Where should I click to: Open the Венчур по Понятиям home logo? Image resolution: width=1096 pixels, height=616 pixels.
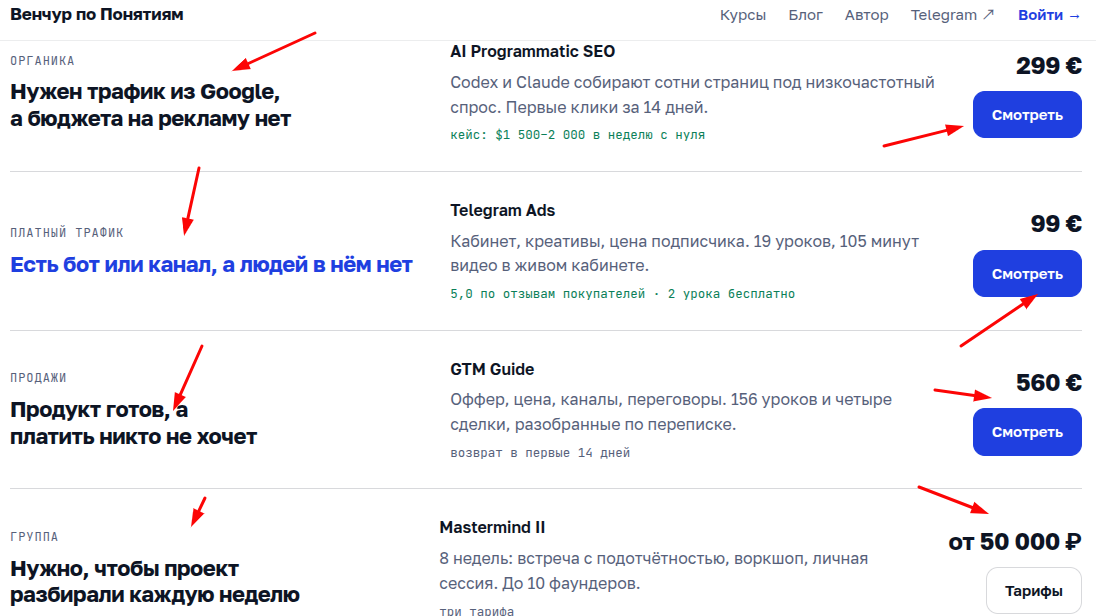tap(96, 15)
